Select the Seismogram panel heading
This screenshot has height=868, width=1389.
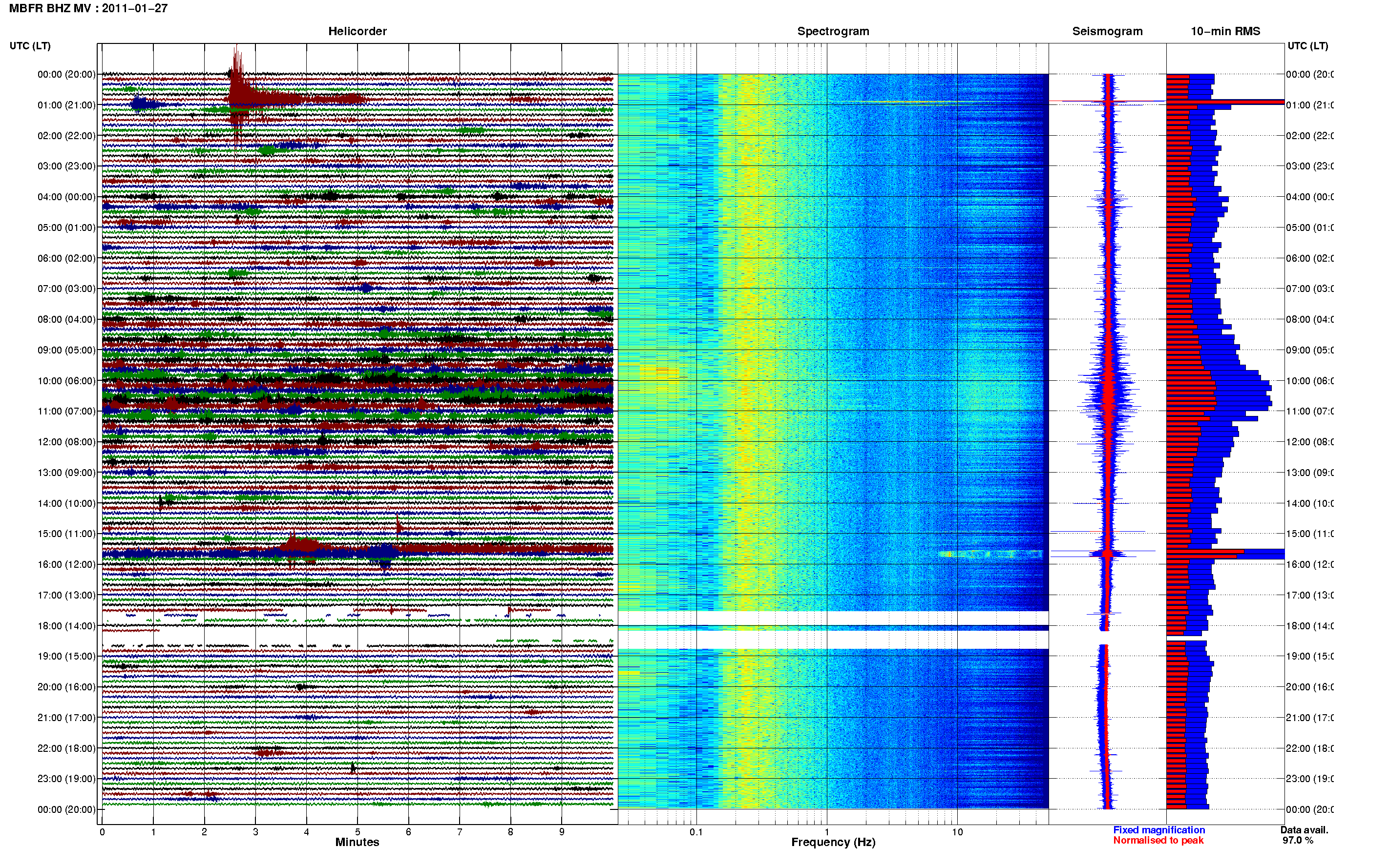tap(1107, 31)
